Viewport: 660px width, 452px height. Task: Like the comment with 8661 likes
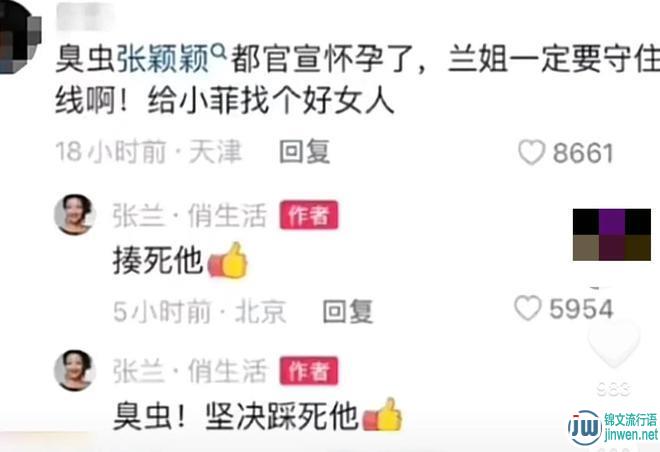tap(532, 152)
